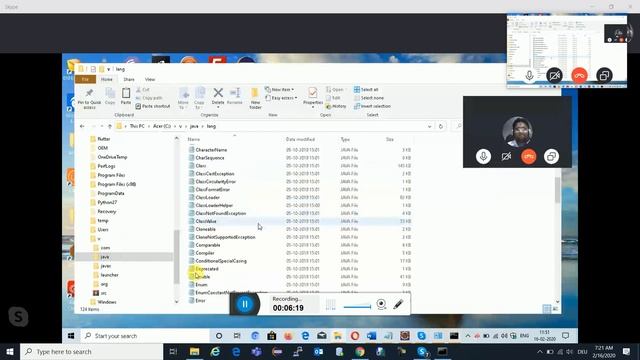Click the folder tree scrollbar

(x=176, y=257)
